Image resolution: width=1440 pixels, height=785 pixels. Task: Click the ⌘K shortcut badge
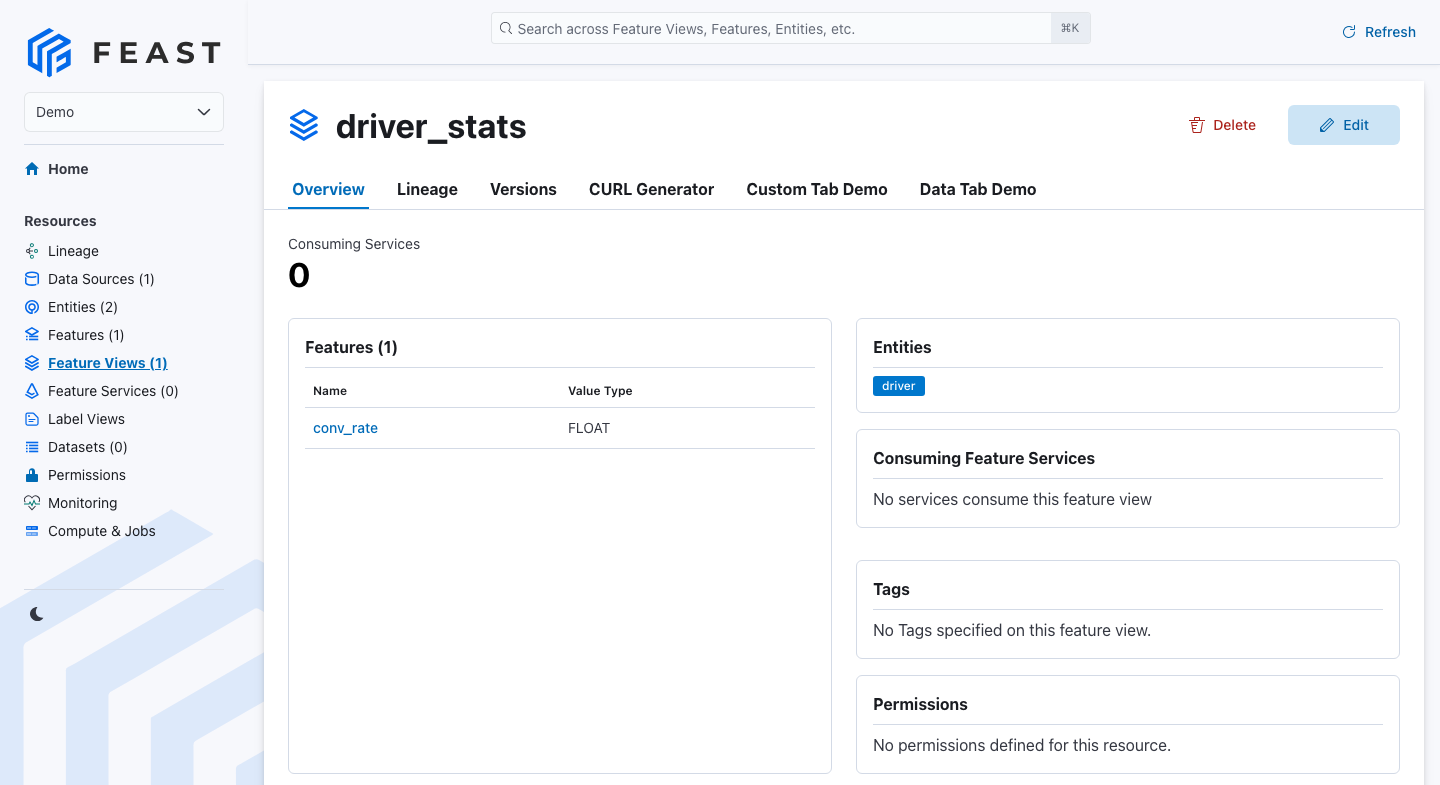coord(1070,29)
